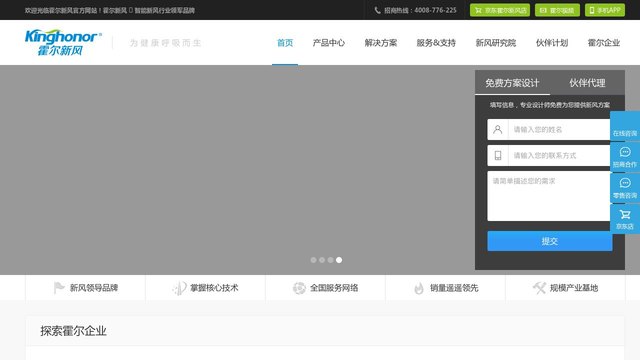The width and height of the screenshot is (640, 360).
Task: Click the 探索霍尔企业 section heading
Action: point(73,331)
